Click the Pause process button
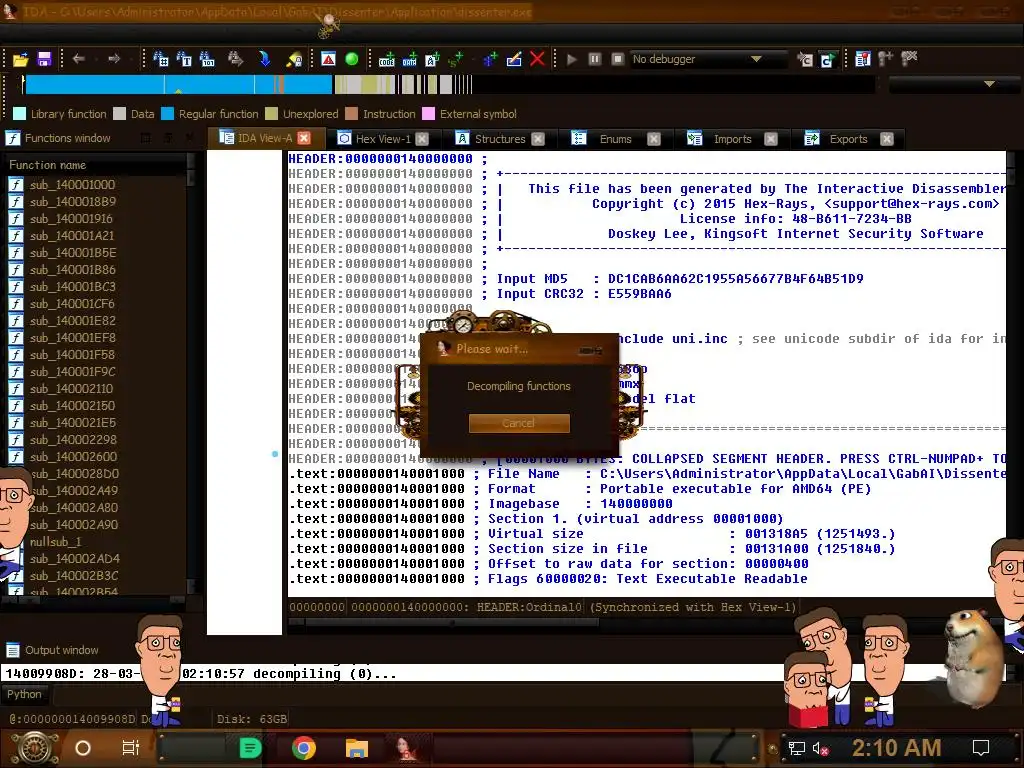The height and width of the screenshot is (768, 1024). pyautogui.click(x=594, y=59)
